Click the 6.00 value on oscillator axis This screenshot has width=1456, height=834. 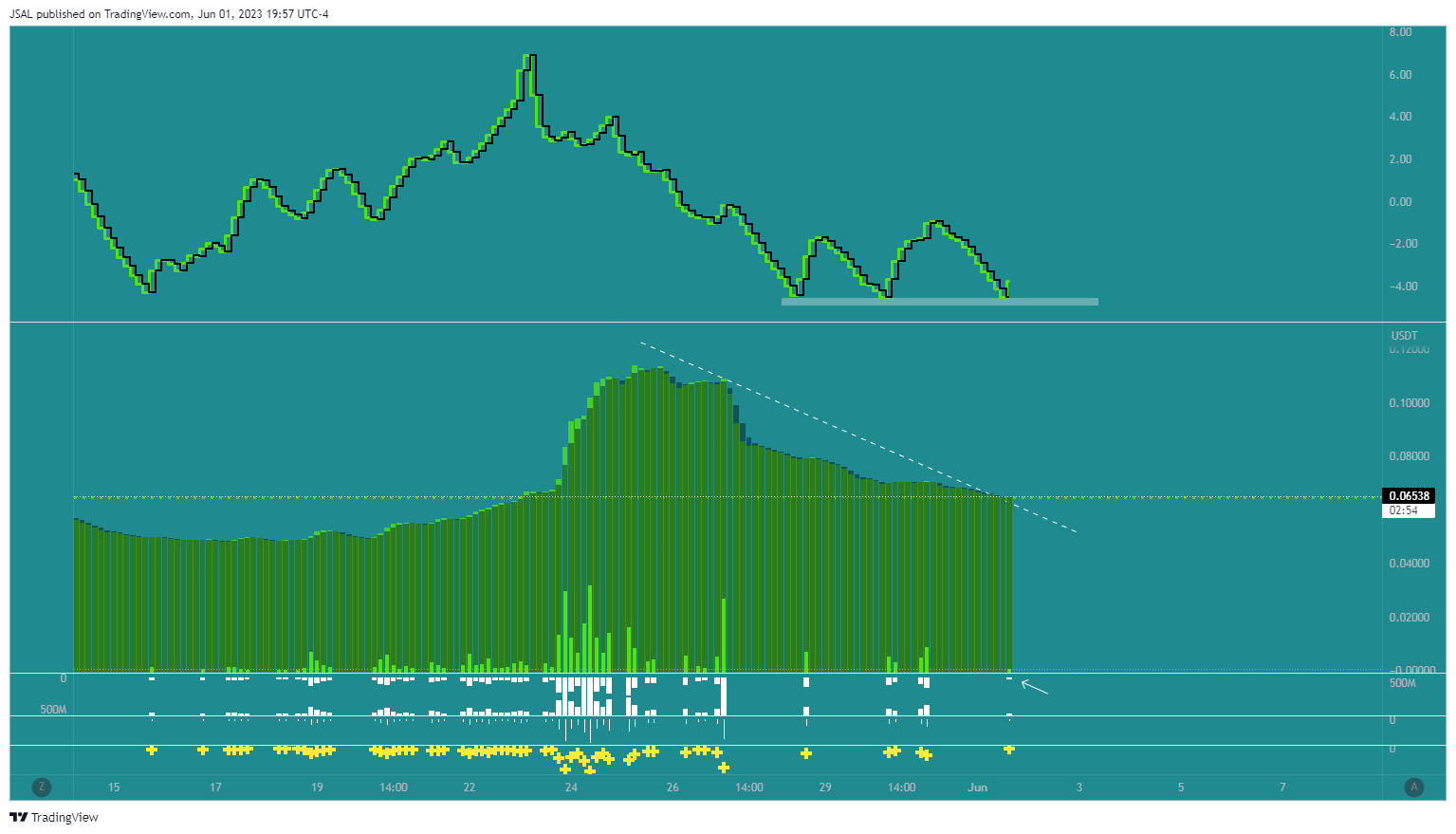[x=1400, y=75]
